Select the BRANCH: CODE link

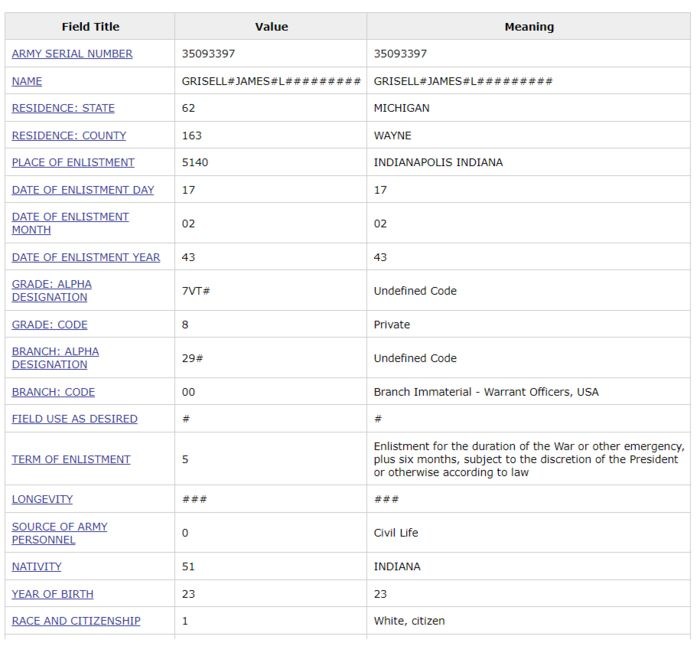click(54, 392)
